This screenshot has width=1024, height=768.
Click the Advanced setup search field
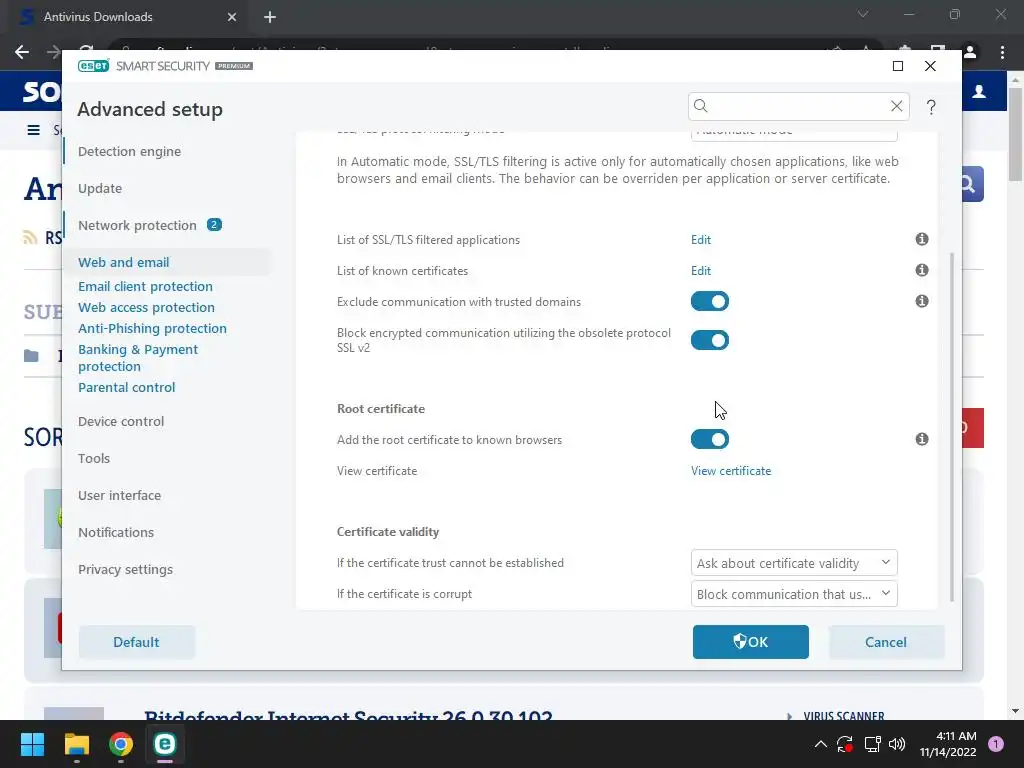click(798, 106)
